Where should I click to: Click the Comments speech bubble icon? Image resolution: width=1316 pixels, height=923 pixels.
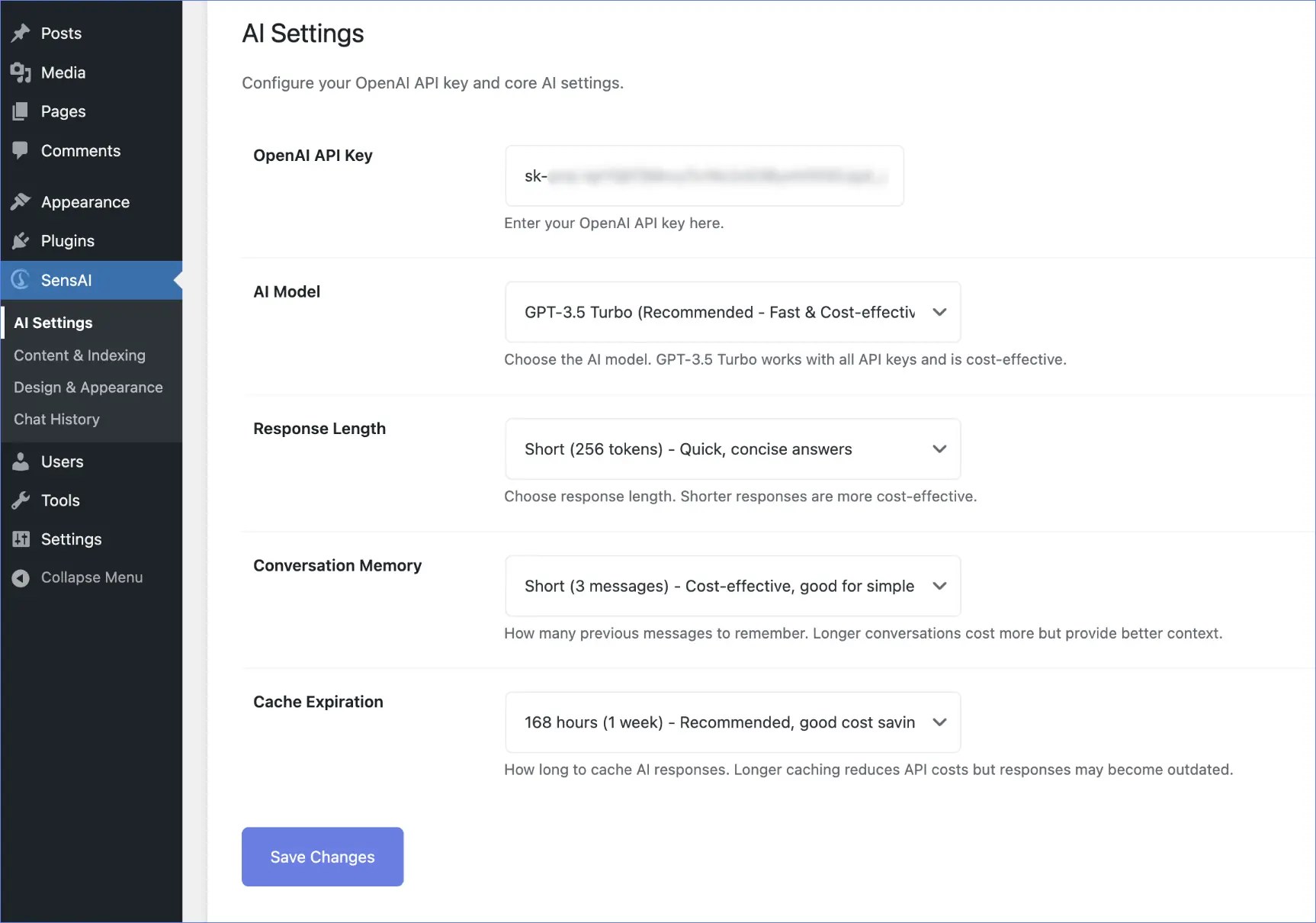pos(21,150)
